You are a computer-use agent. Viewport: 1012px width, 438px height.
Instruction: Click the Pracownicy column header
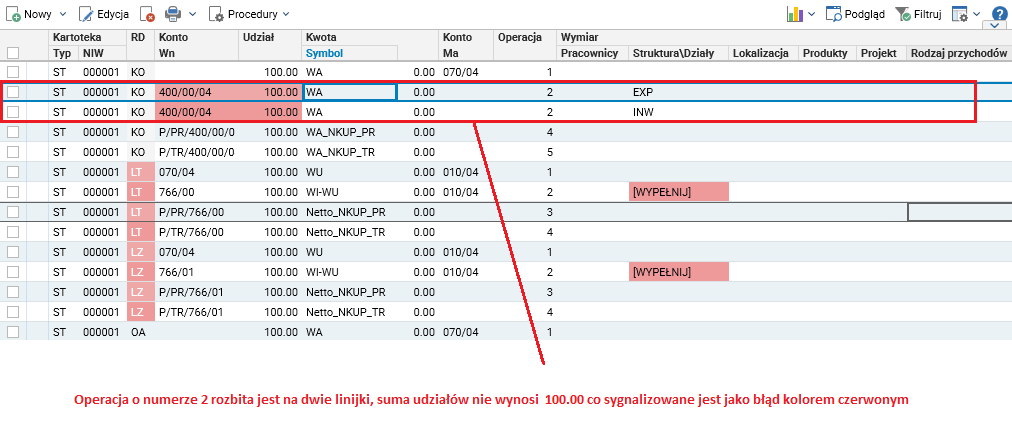point(592,54)
